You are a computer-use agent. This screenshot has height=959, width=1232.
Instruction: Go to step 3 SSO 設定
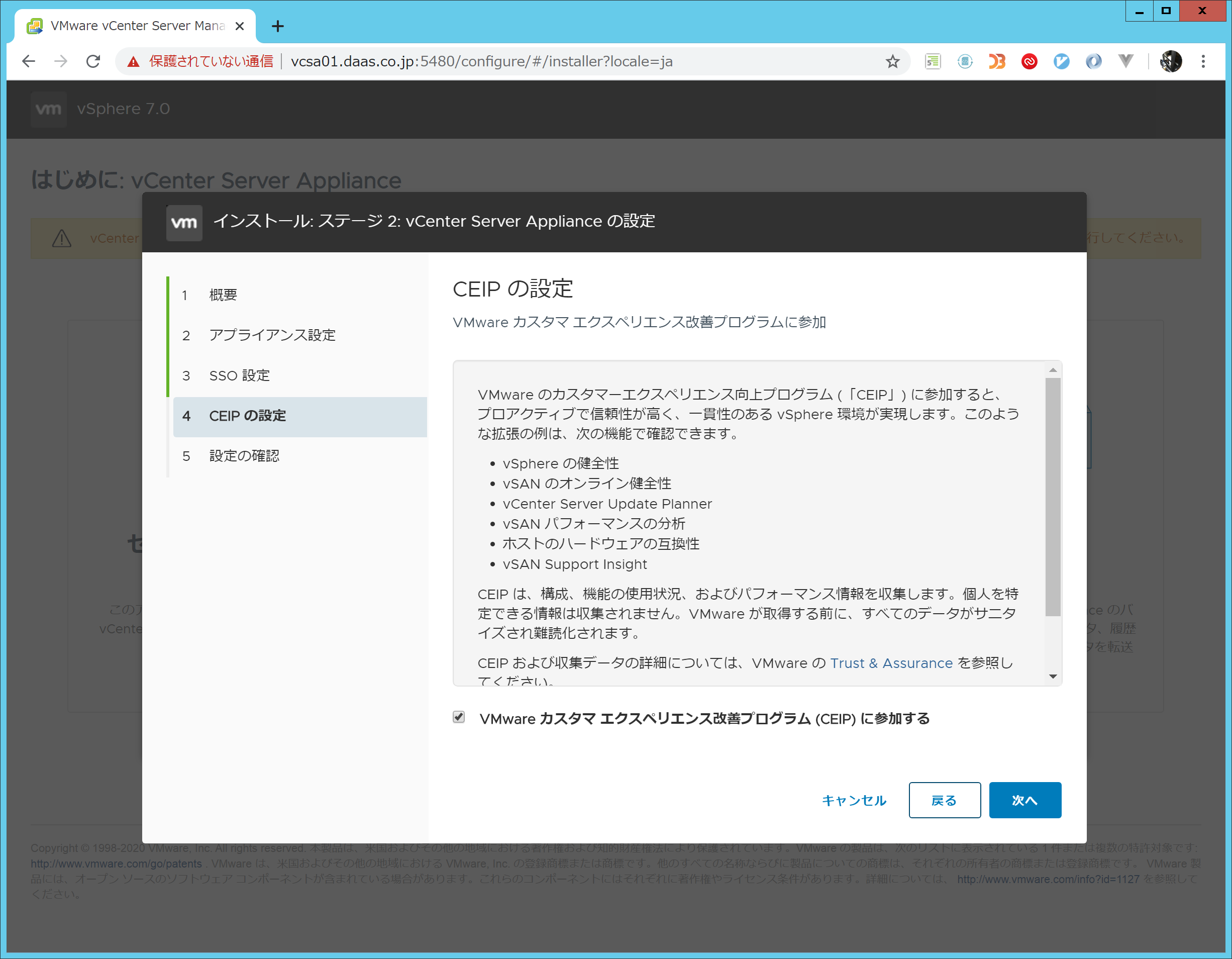click(300, 375)
